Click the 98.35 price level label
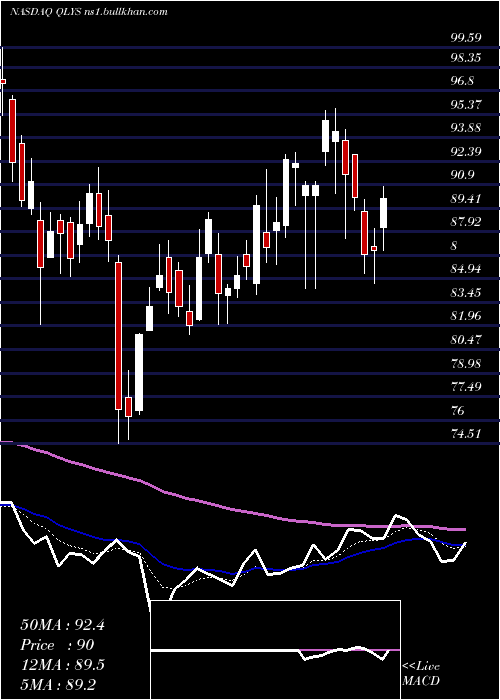This screenshot has height=700, width=500. click(466, 58)
